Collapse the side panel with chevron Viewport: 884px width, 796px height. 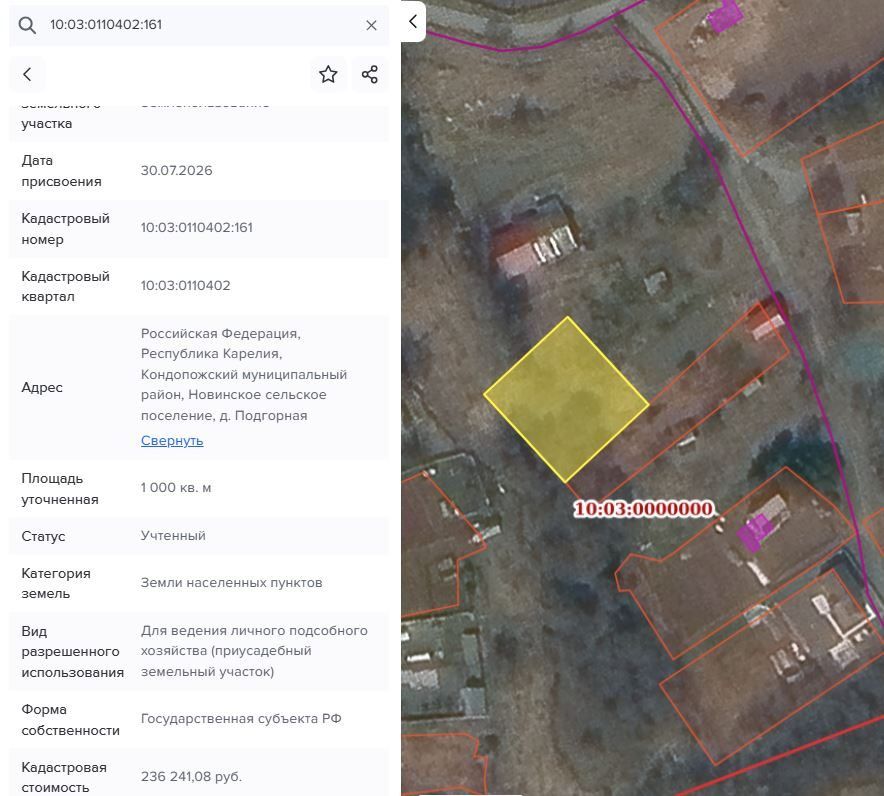413,21
